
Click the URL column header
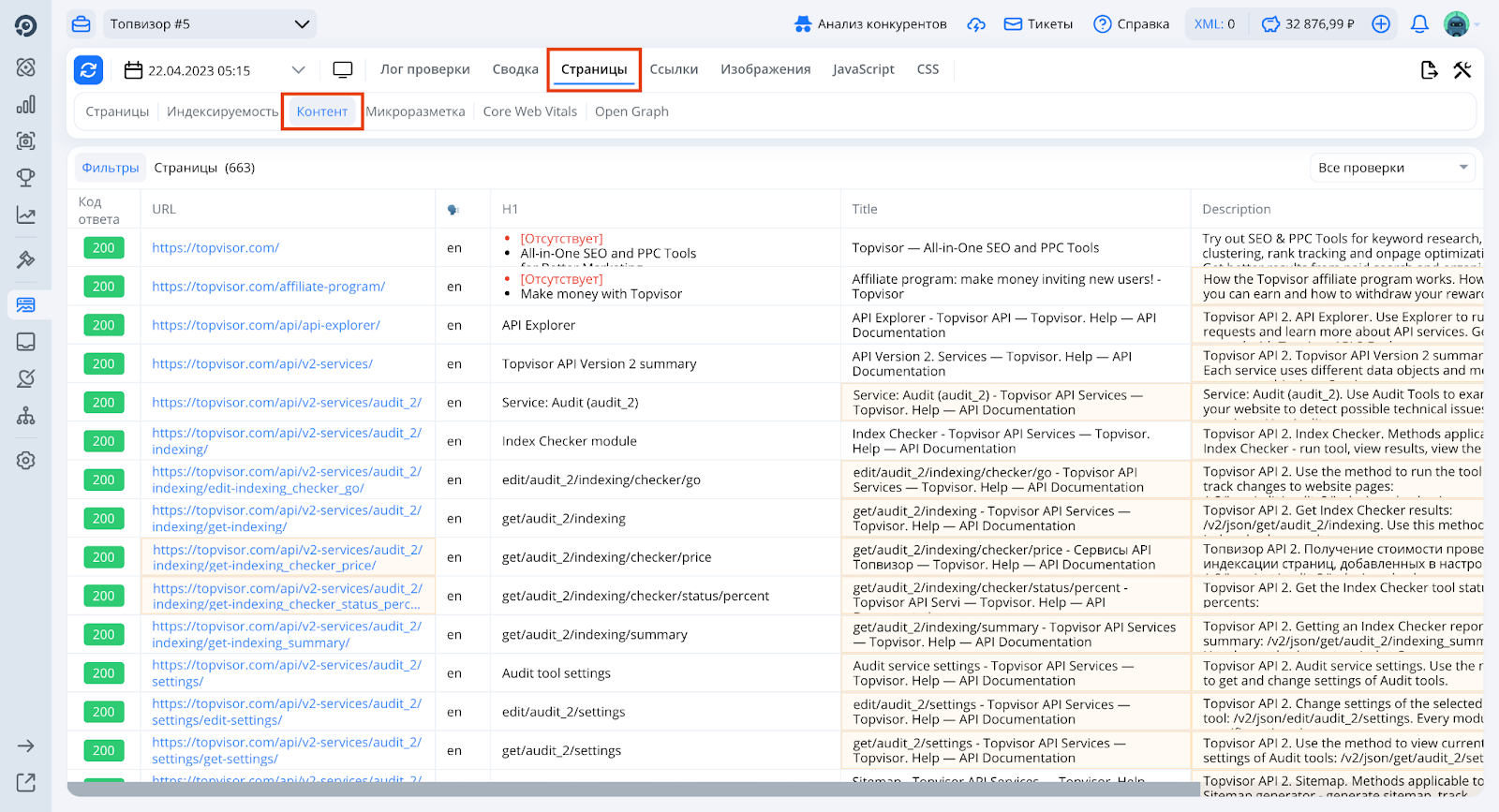click(164, 210)
